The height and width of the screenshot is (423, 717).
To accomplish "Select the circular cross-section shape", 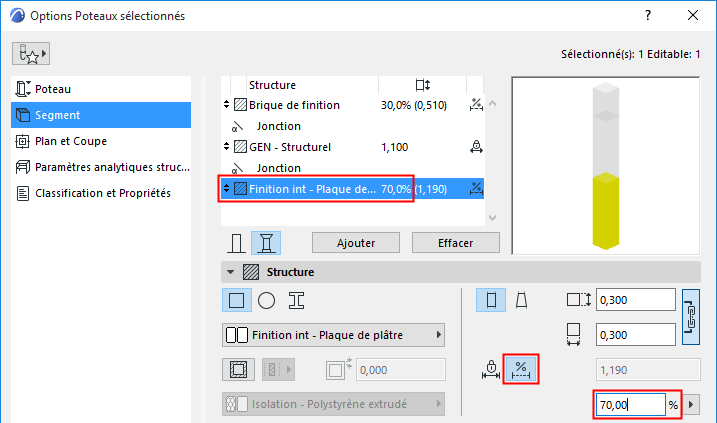I will (x=266, y=300).
